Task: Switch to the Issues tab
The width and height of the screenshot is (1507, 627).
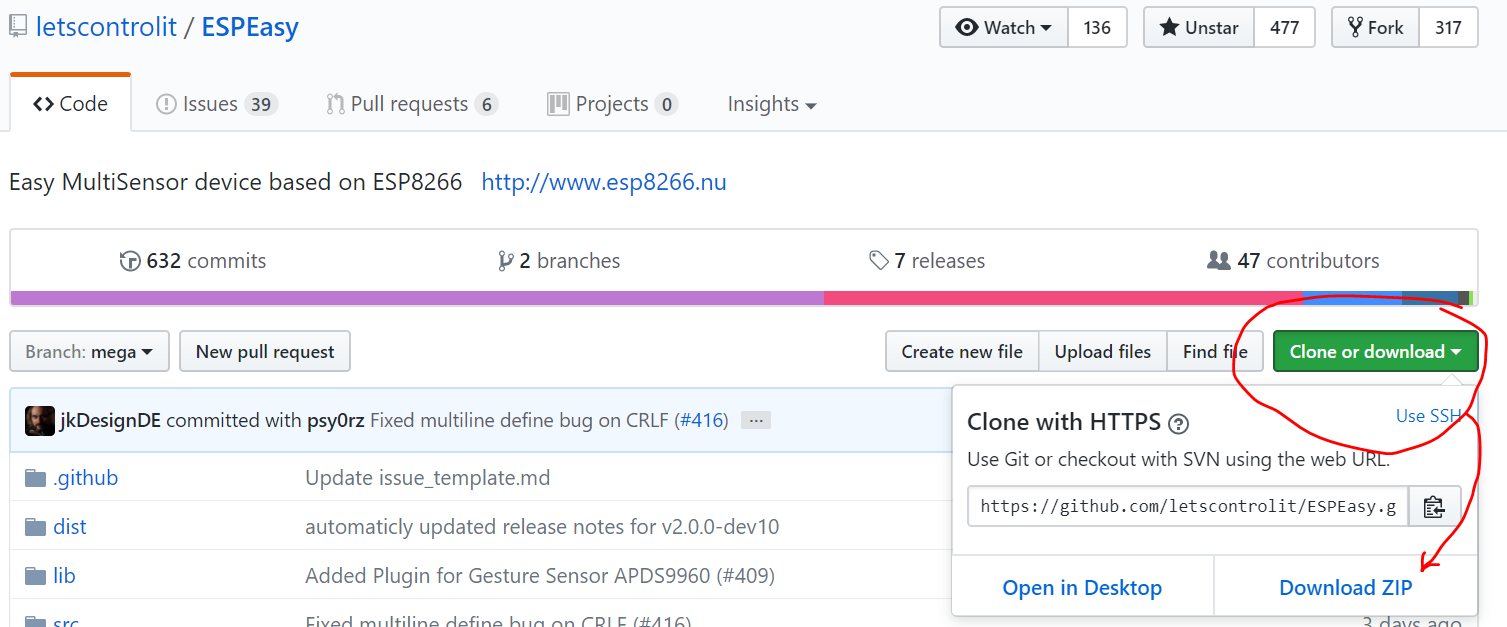Action: point(216,104)
